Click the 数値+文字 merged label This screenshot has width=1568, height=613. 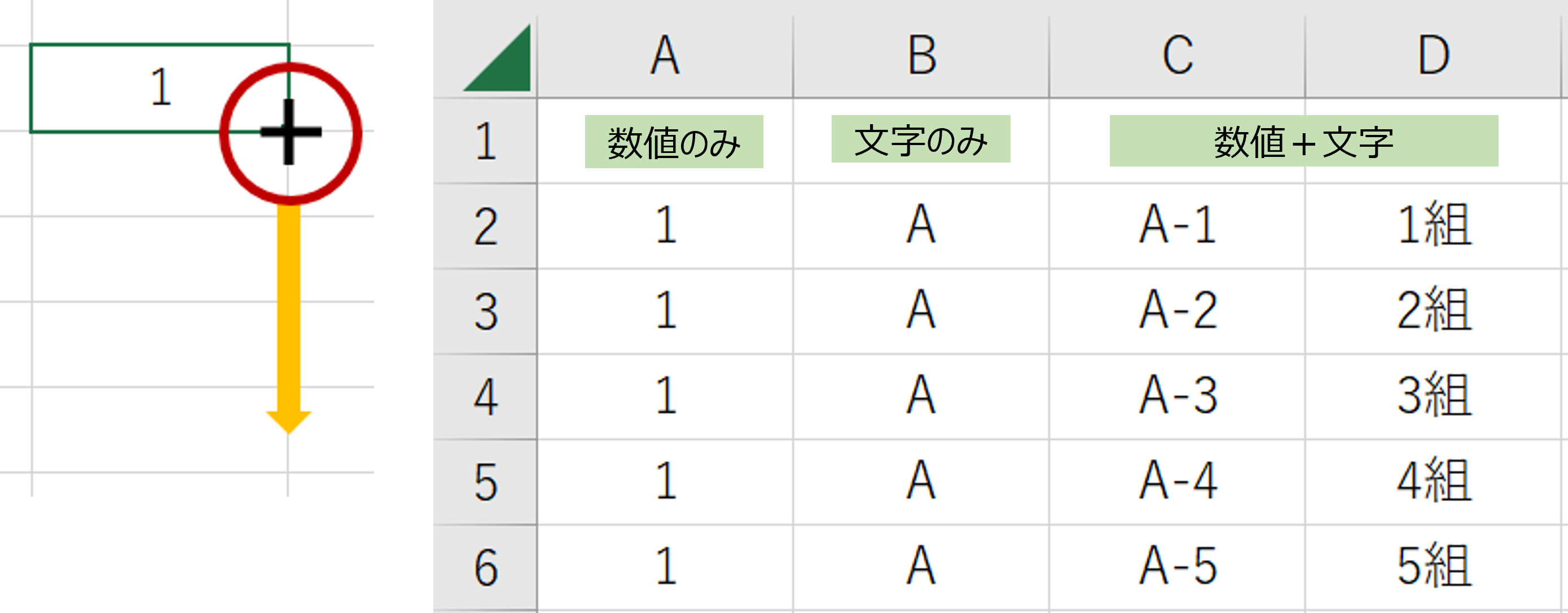pyautogui.click(x=1304, y=141)
